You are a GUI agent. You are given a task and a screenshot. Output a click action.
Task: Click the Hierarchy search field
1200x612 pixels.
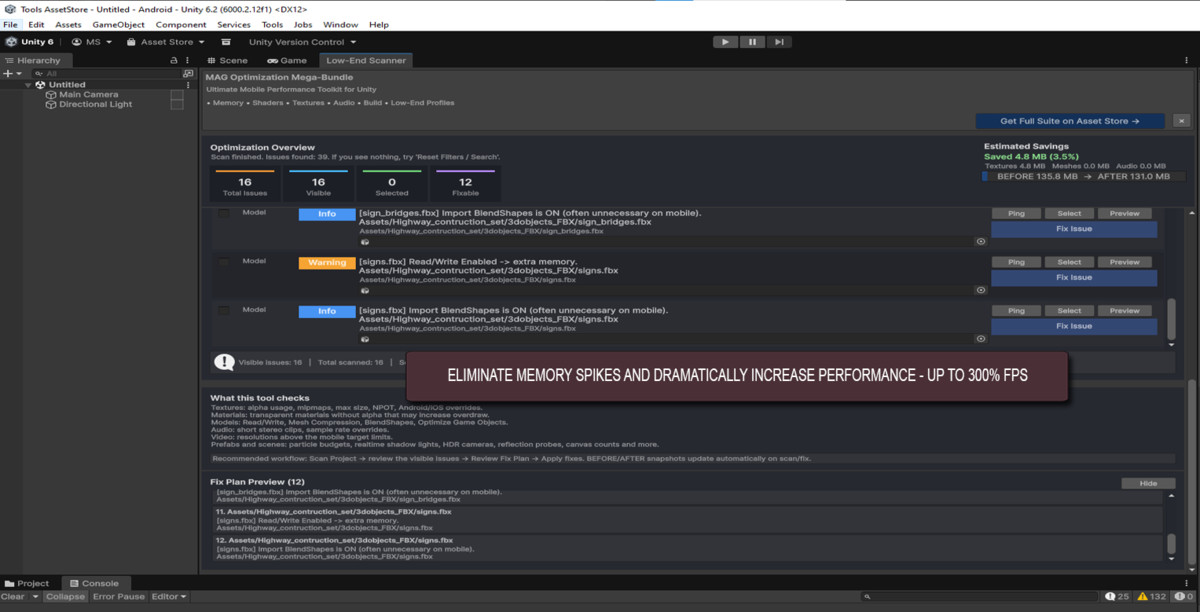(107, 73)
